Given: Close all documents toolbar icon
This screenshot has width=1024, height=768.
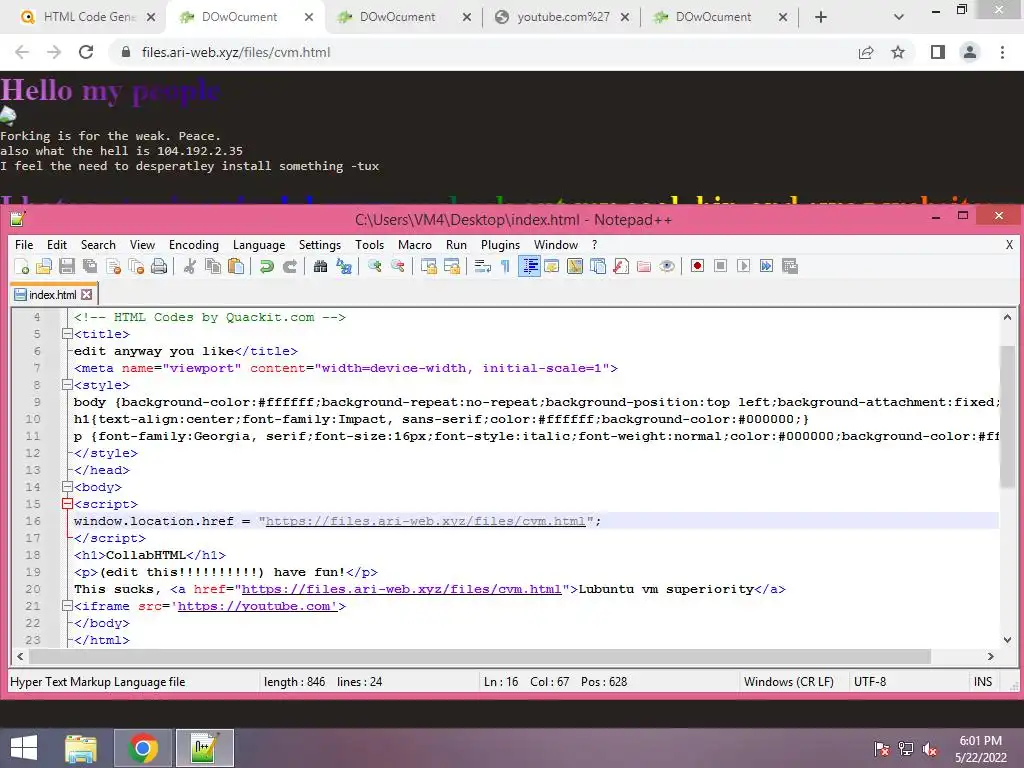Looking at the screenshot, I should 136,266.
